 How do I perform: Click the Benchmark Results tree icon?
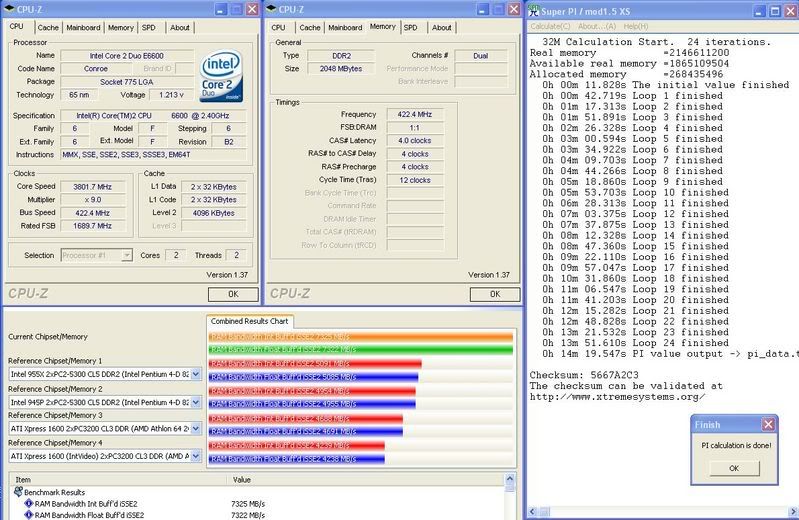[x=18, y=491]
